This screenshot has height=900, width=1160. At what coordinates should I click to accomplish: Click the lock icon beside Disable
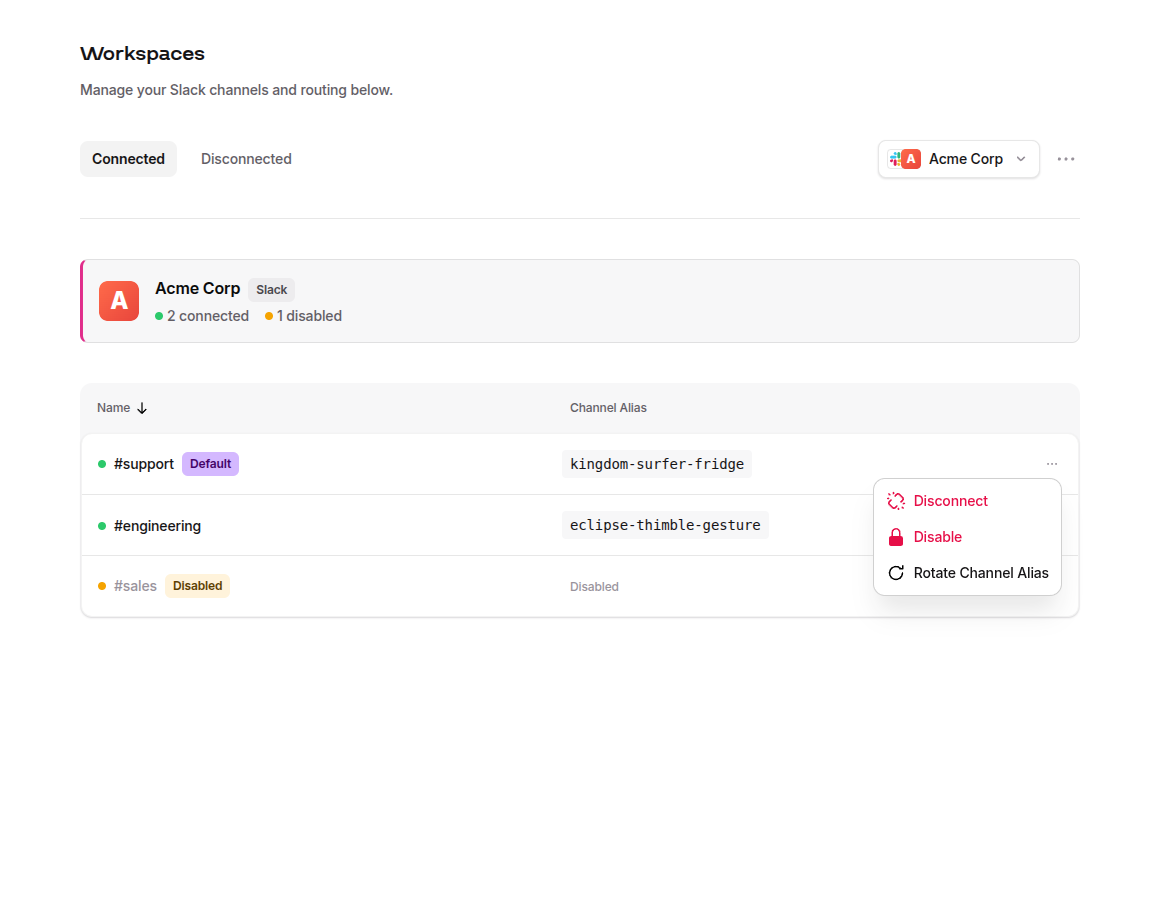[x=896, y=537]
